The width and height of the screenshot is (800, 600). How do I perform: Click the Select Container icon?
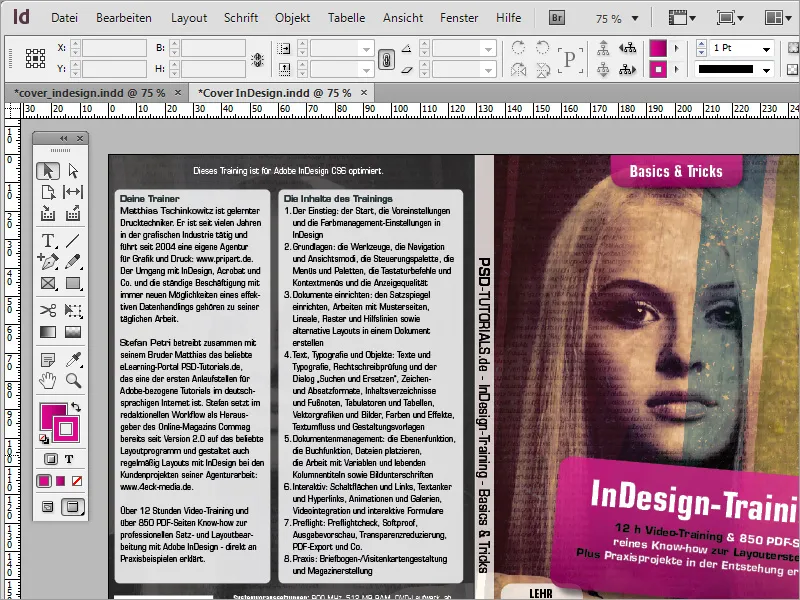coord(604,48)
